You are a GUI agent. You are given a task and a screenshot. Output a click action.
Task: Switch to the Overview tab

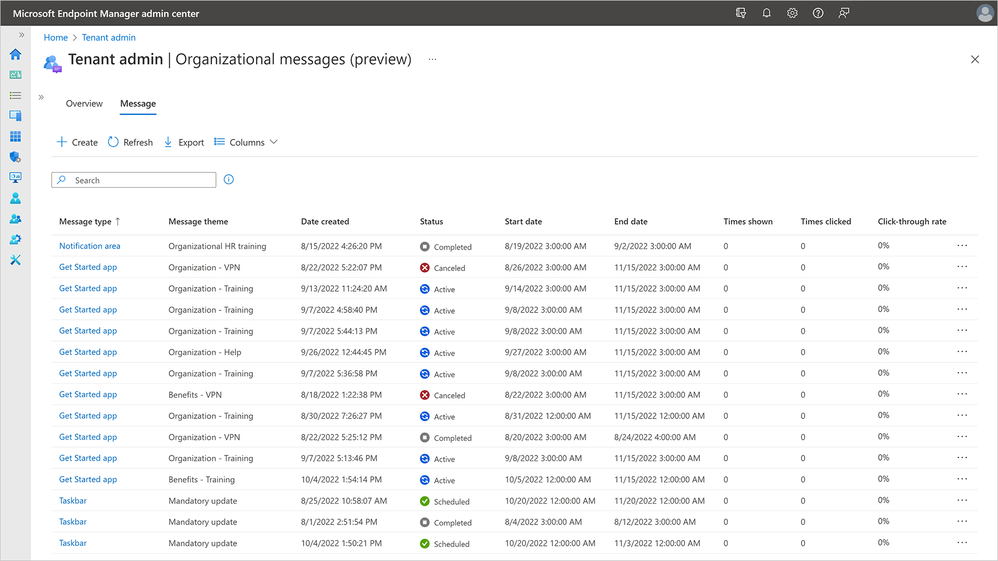pyautogui.click(x=84, y=104)
